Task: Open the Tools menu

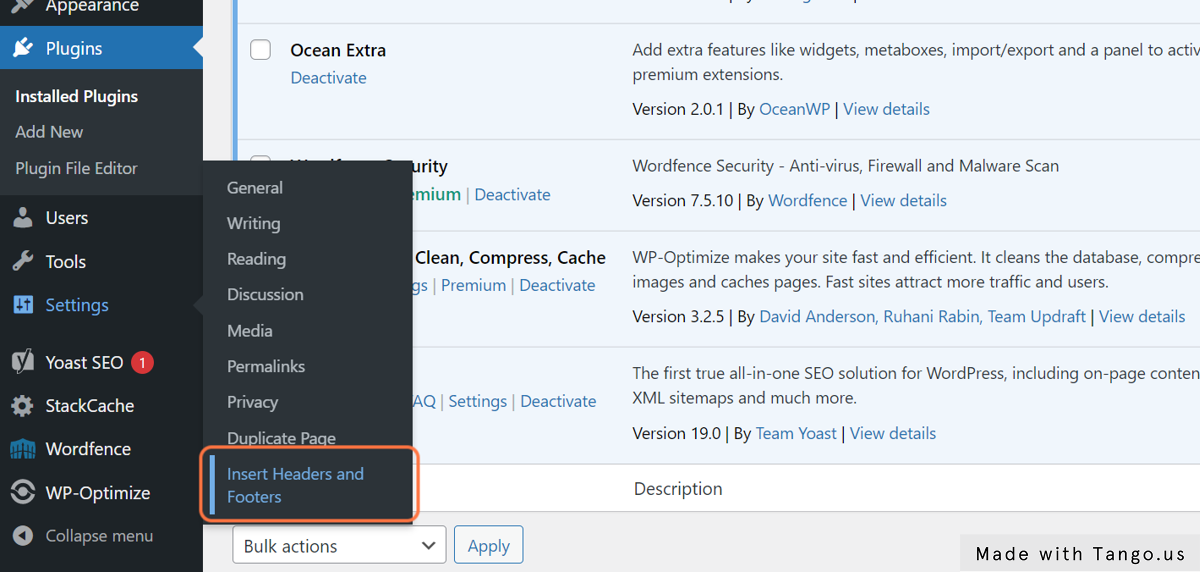Action: [66, 262]
